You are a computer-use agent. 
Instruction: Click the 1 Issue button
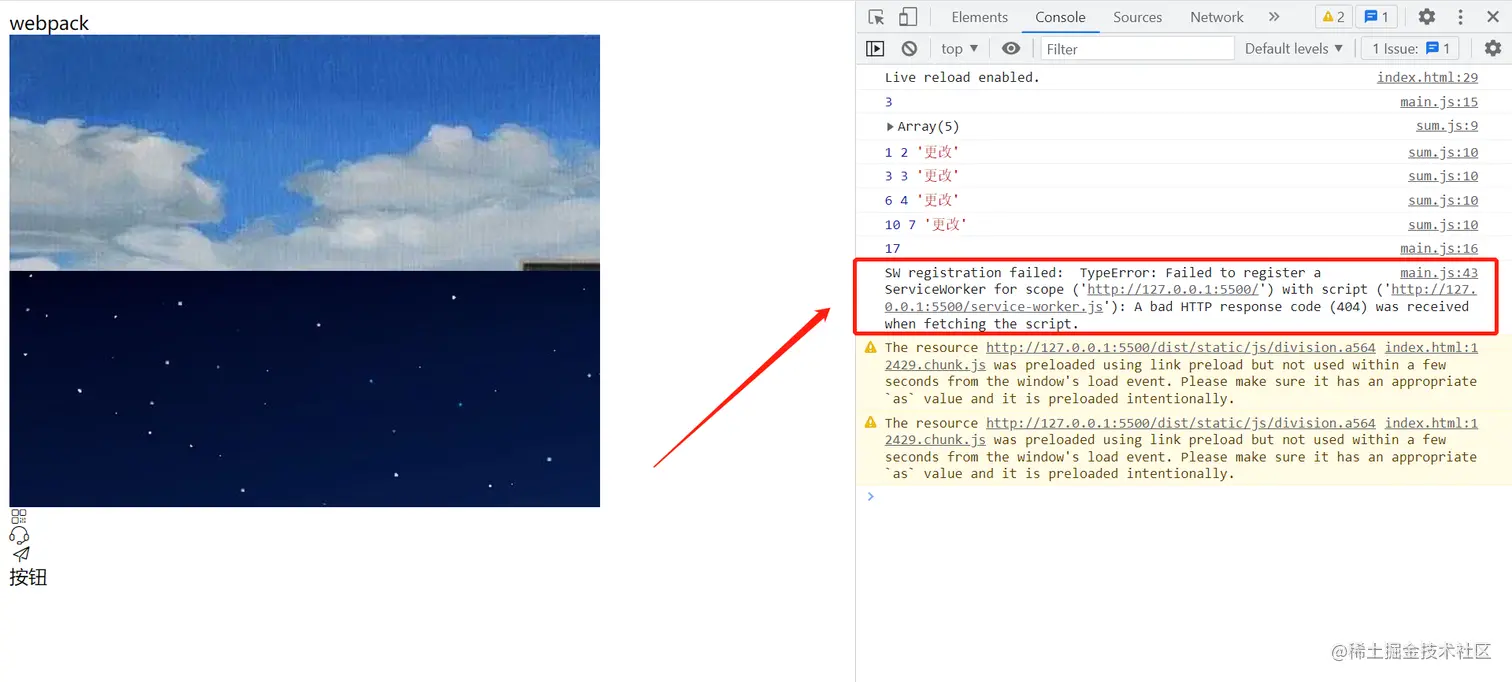[x=1411, y=48]
